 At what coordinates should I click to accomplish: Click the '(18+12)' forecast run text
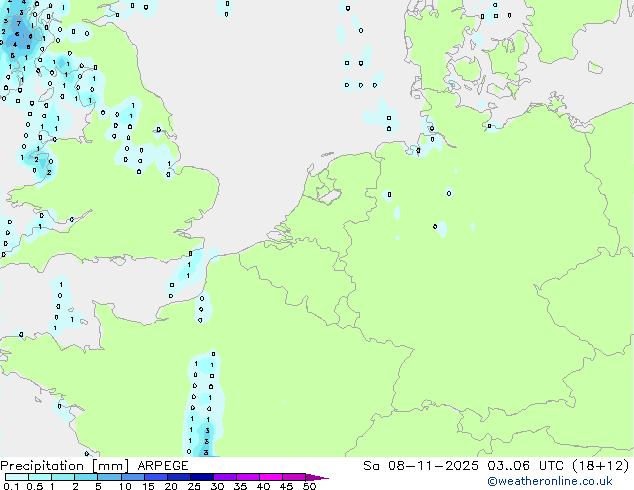coord(601,466)
